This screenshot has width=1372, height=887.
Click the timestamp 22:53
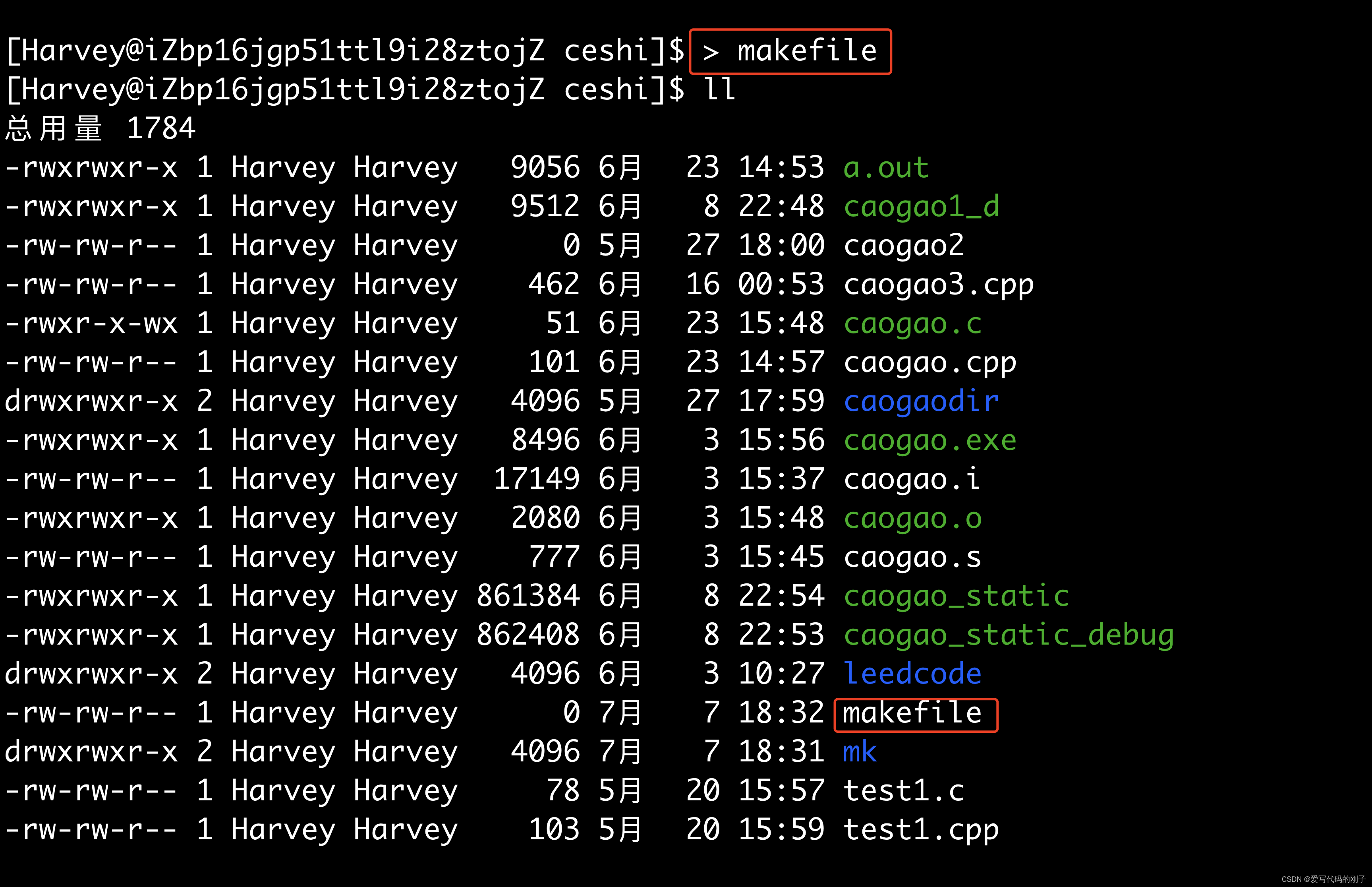[781, 635]
